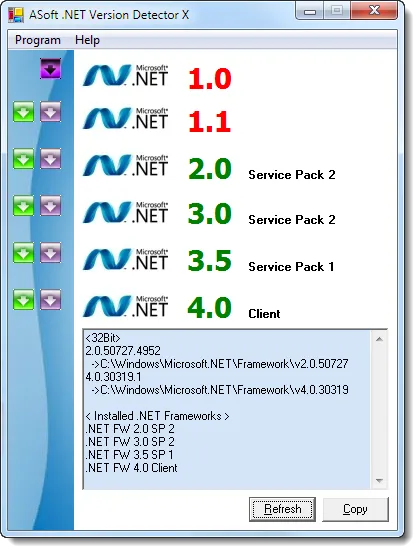The height and width of the screenshot is (553, 420).
Task: Open the Program menu
Action: pos(38,40)
